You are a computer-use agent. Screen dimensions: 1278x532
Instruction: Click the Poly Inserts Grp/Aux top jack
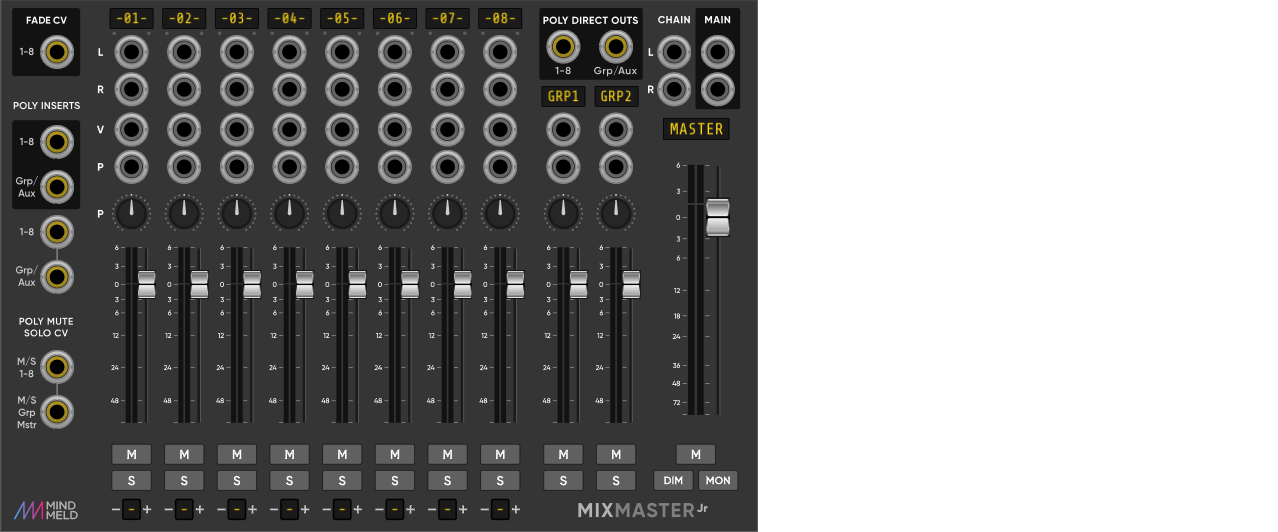coord(58,186)
